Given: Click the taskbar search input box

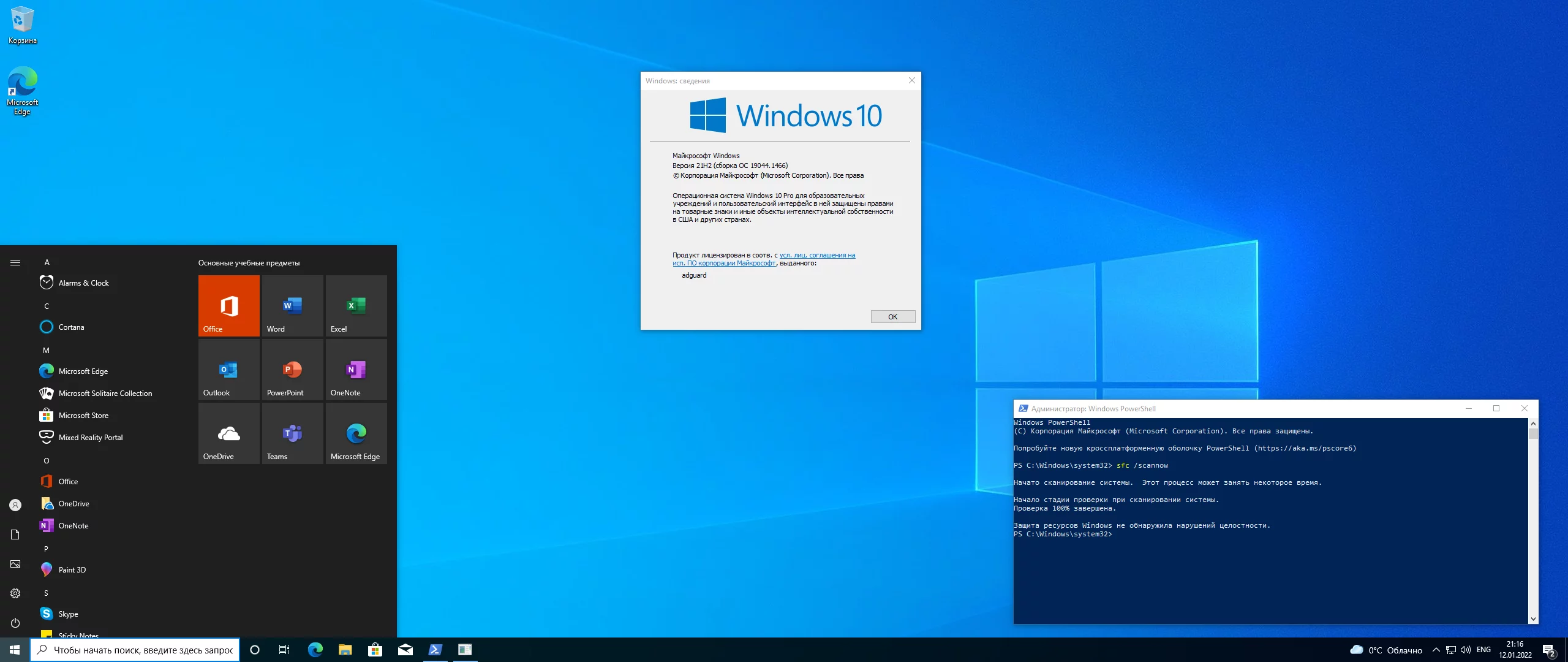Looking at the screenshot, I should pos(142,650).
